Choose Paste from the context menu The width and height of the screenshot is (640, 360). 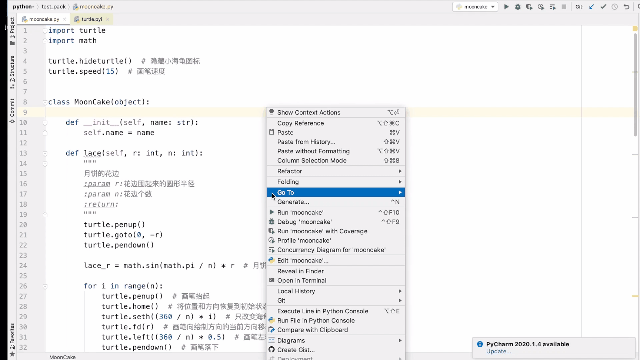tap(336, 132)
